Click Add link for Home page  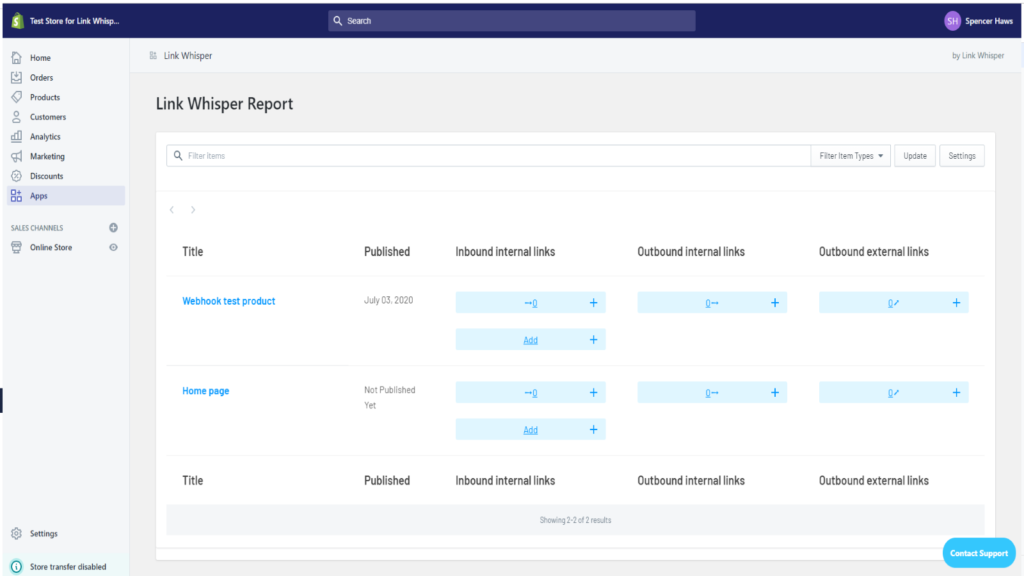530,430
